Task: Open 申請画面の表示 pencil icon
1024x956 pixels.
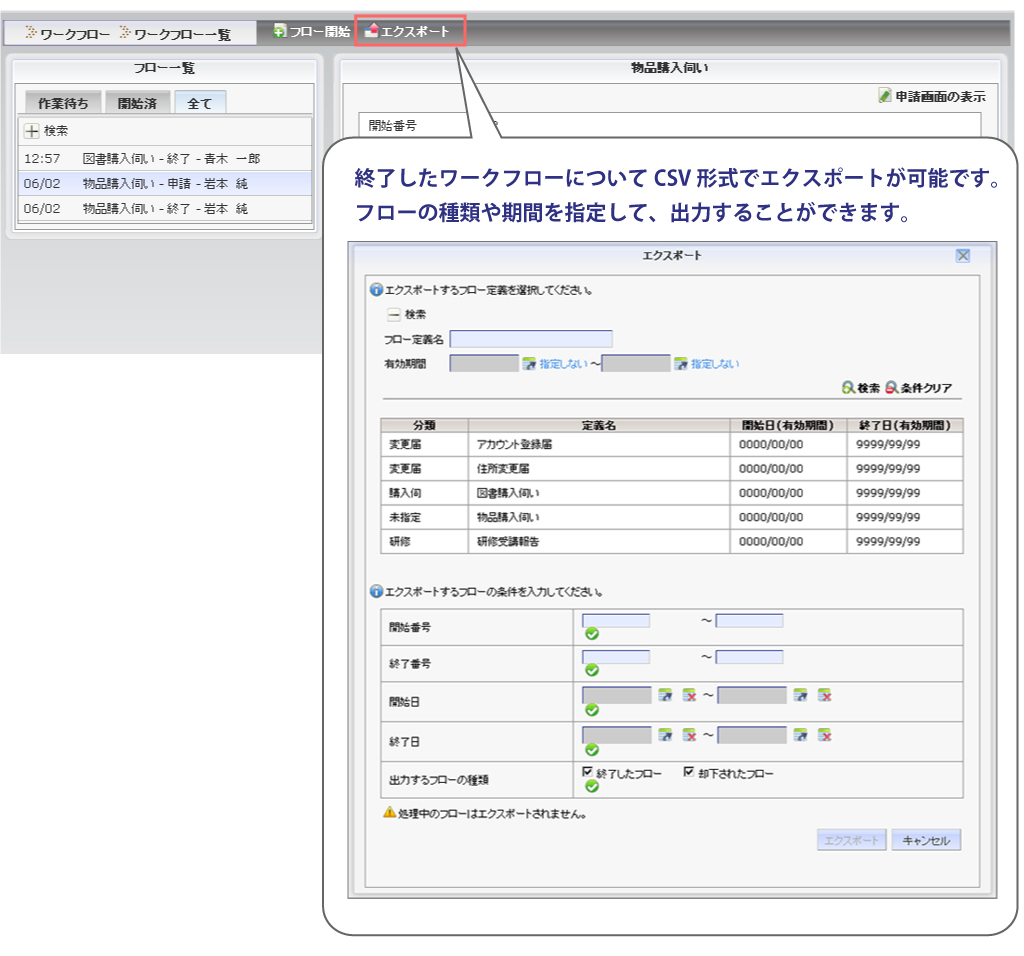Action: (x=885, y=96)
